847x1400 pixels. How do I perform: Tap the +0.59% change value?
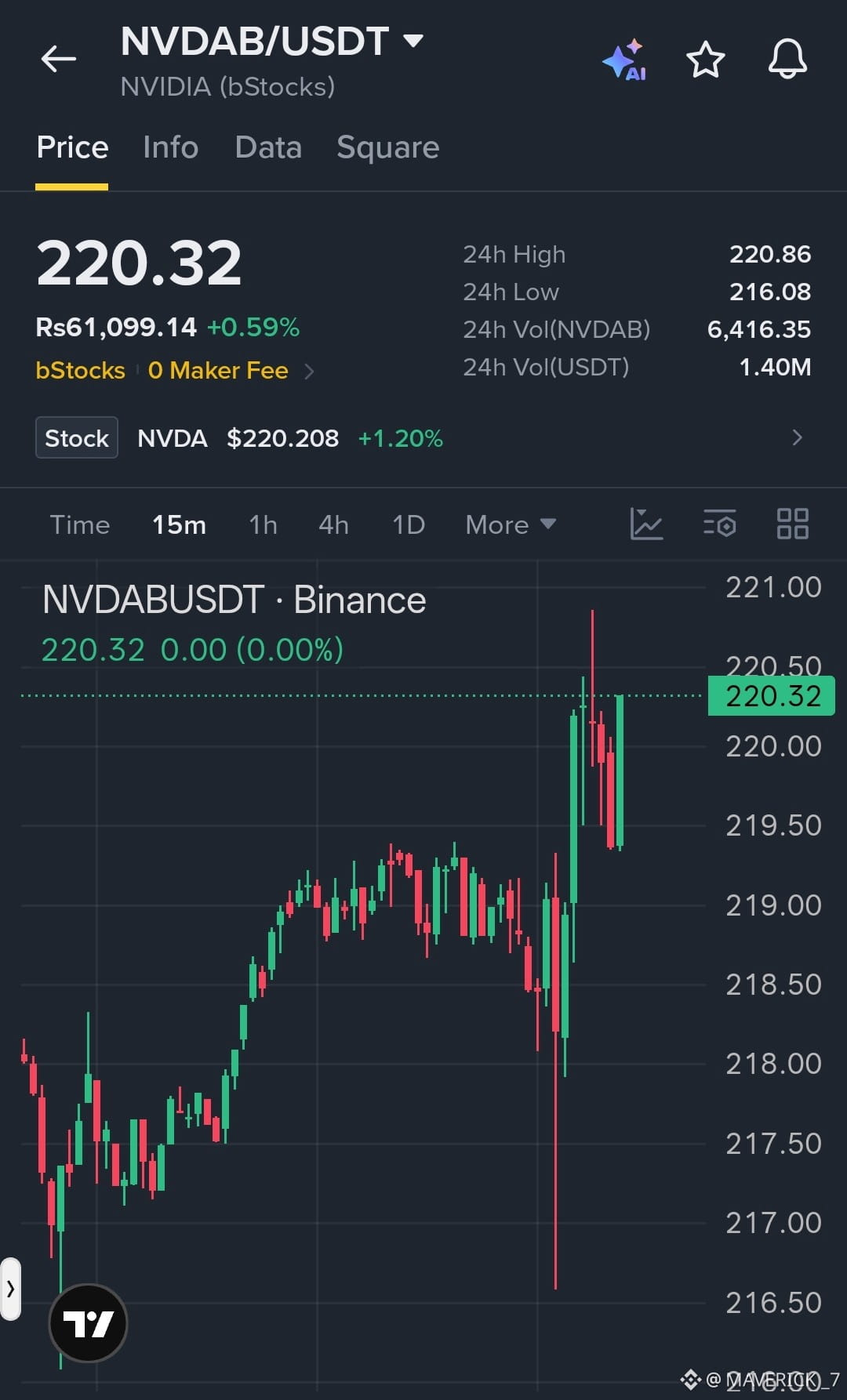(253, 327)
